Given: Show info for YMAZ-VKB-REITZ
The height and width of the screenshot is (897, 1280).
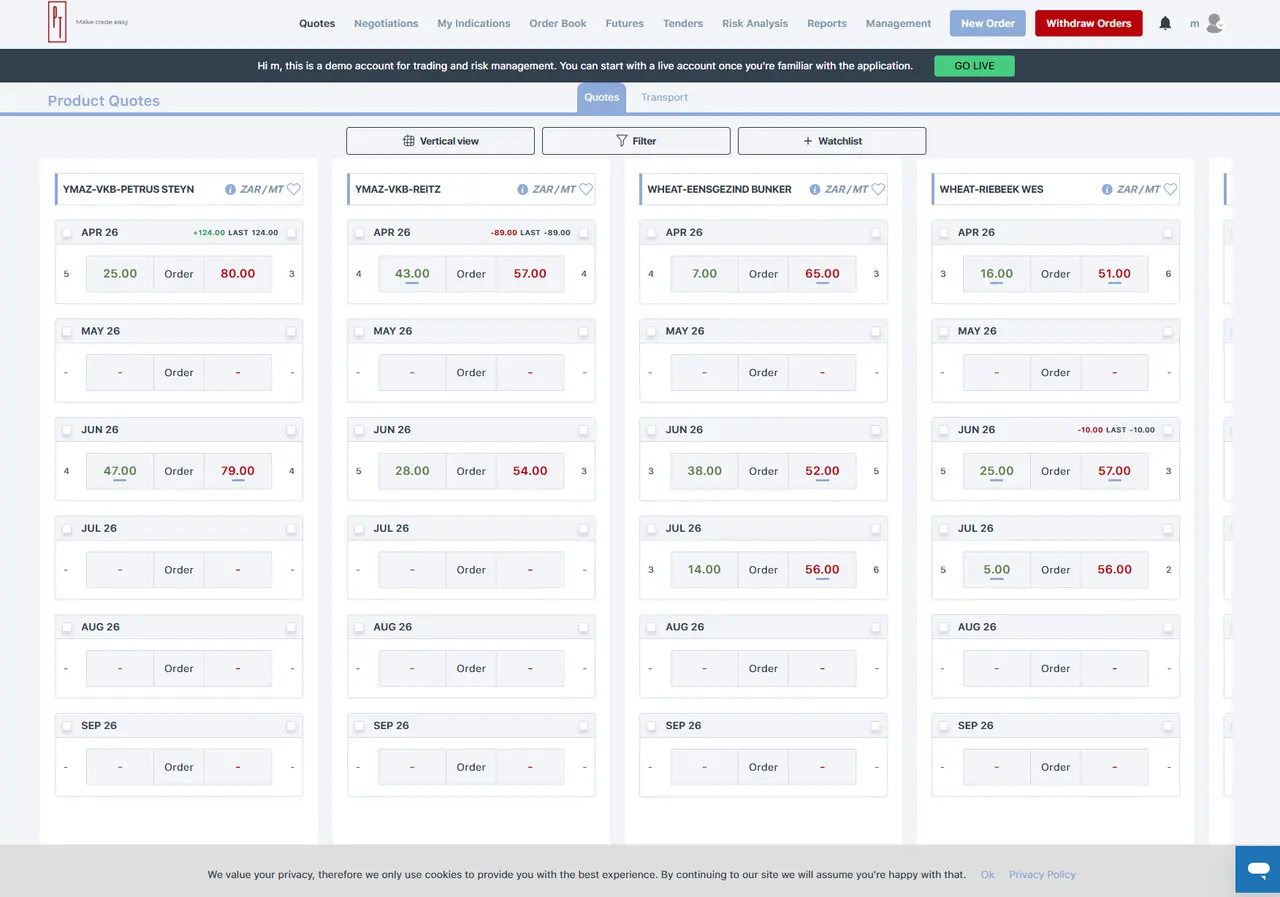Looking at the screenshot, I should (x=523, y=189).
